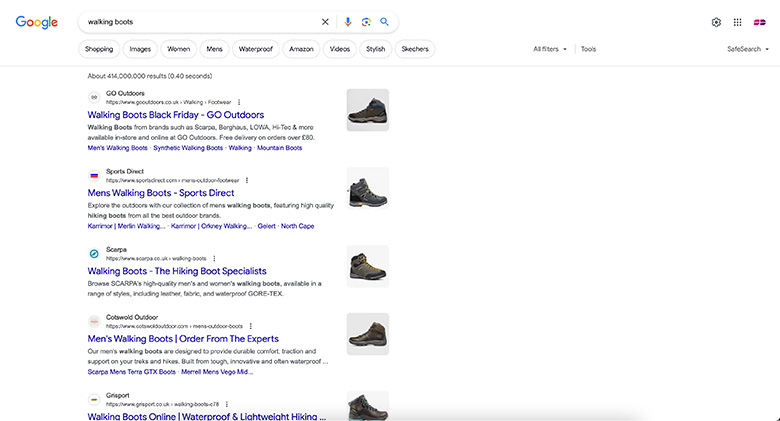Open Google apps grid
Image resolution: width=780 pixels, height=421 pixels.
coord(738,22)
